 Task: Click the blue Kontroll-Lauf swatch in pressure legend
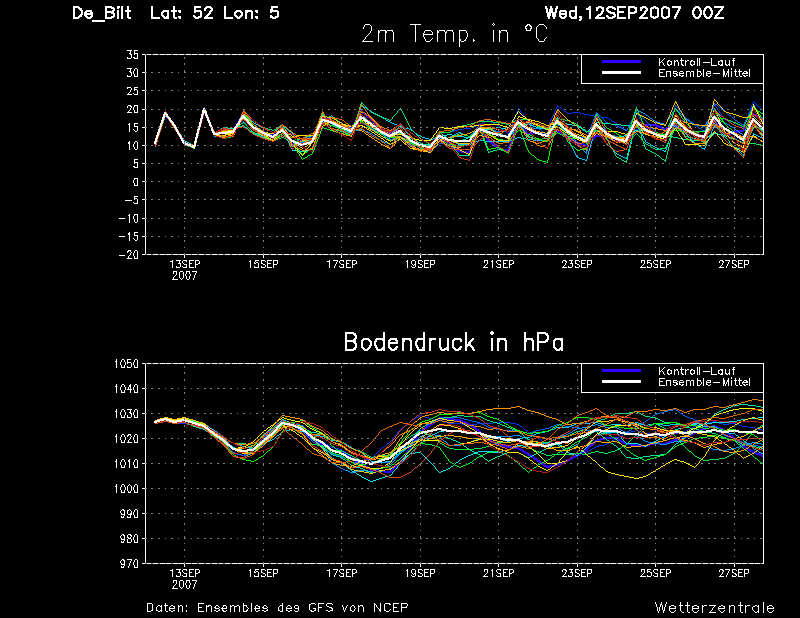click(621, 371)
